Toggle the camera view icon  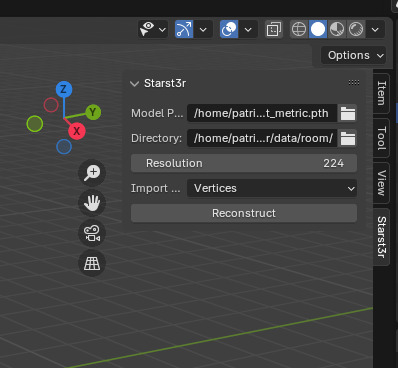click(x=92, y=233)
